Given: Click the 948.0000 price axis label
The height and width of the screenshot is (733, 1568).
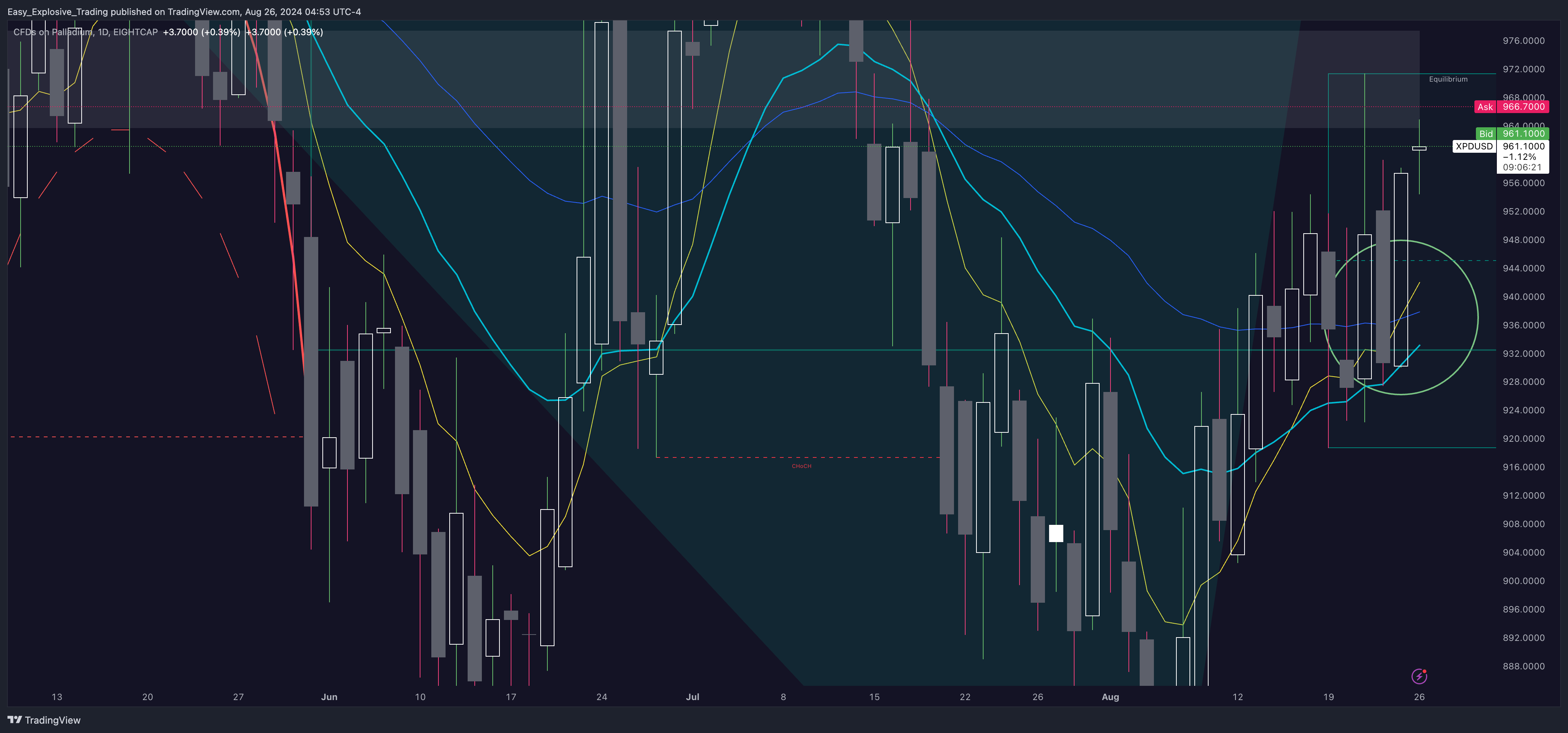Looking at the screenshot, I should point(1523,240).
